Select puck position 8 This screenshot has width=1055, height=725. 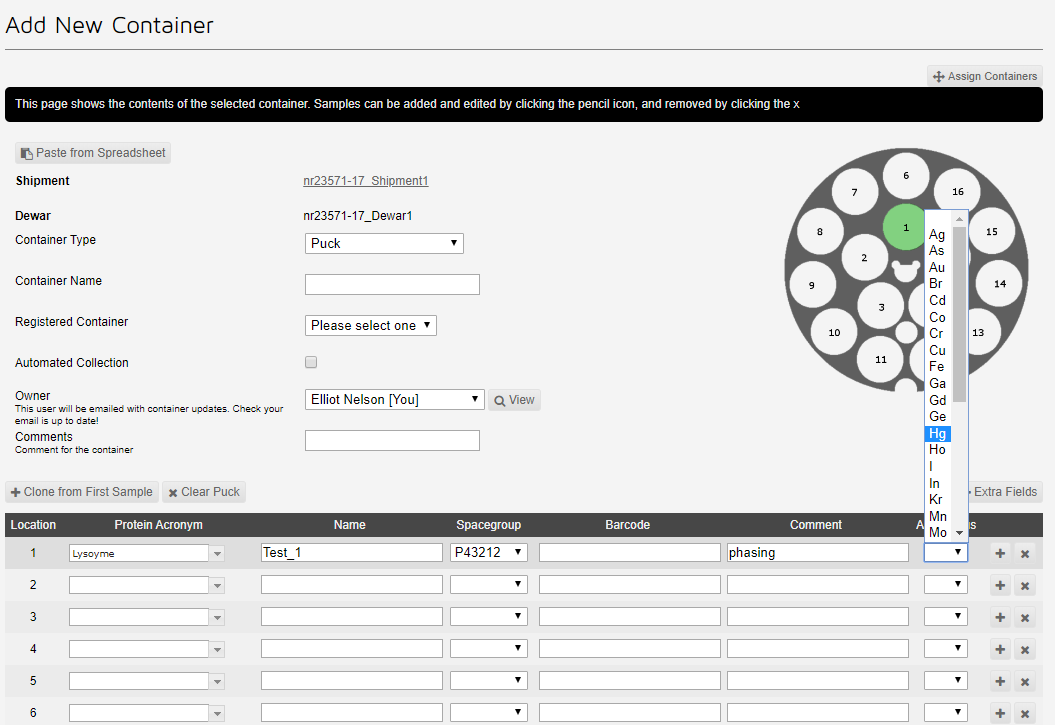pos(820,231)
